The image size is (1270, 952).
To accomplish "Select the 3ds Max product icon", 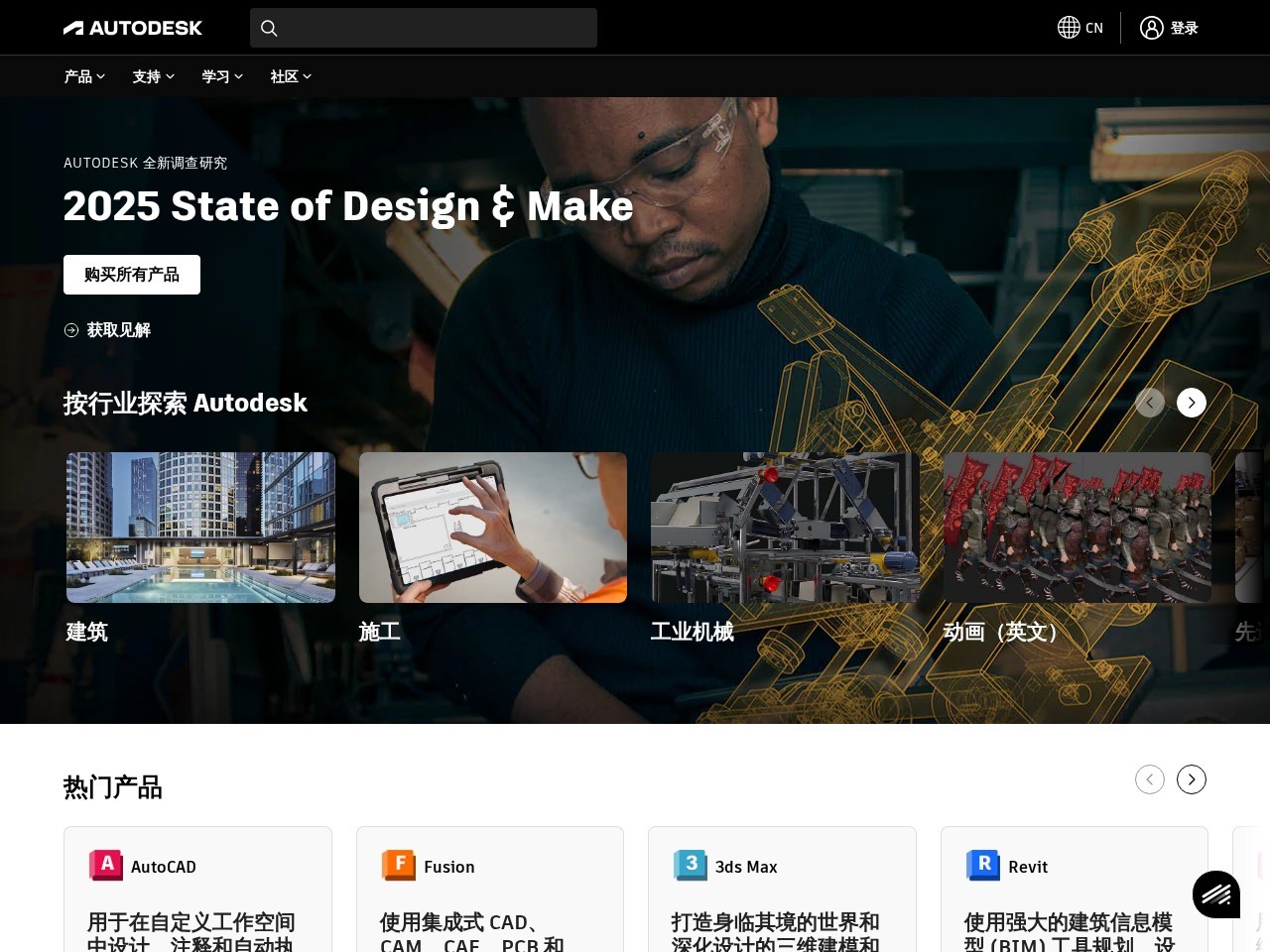I will [x=691, y=866].
